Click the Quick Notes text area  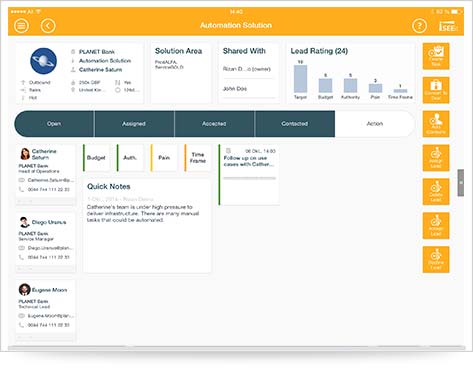point(147,226)
